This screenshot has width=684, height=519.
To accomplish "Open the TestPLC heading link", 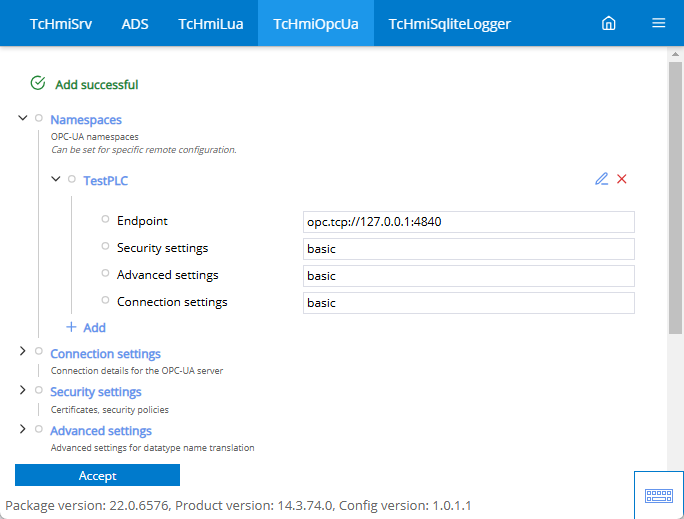I will pyautogui.click(x=106, y=181).
